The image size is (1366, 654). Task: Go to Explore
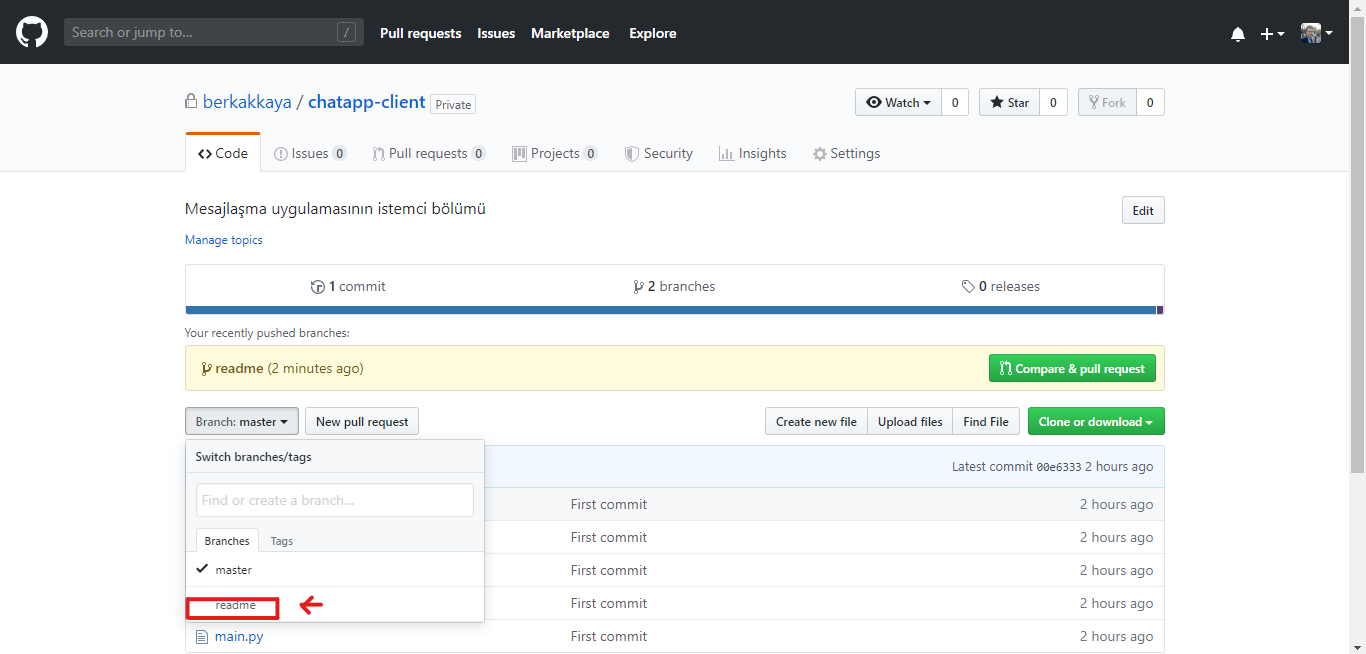point(653,33)
